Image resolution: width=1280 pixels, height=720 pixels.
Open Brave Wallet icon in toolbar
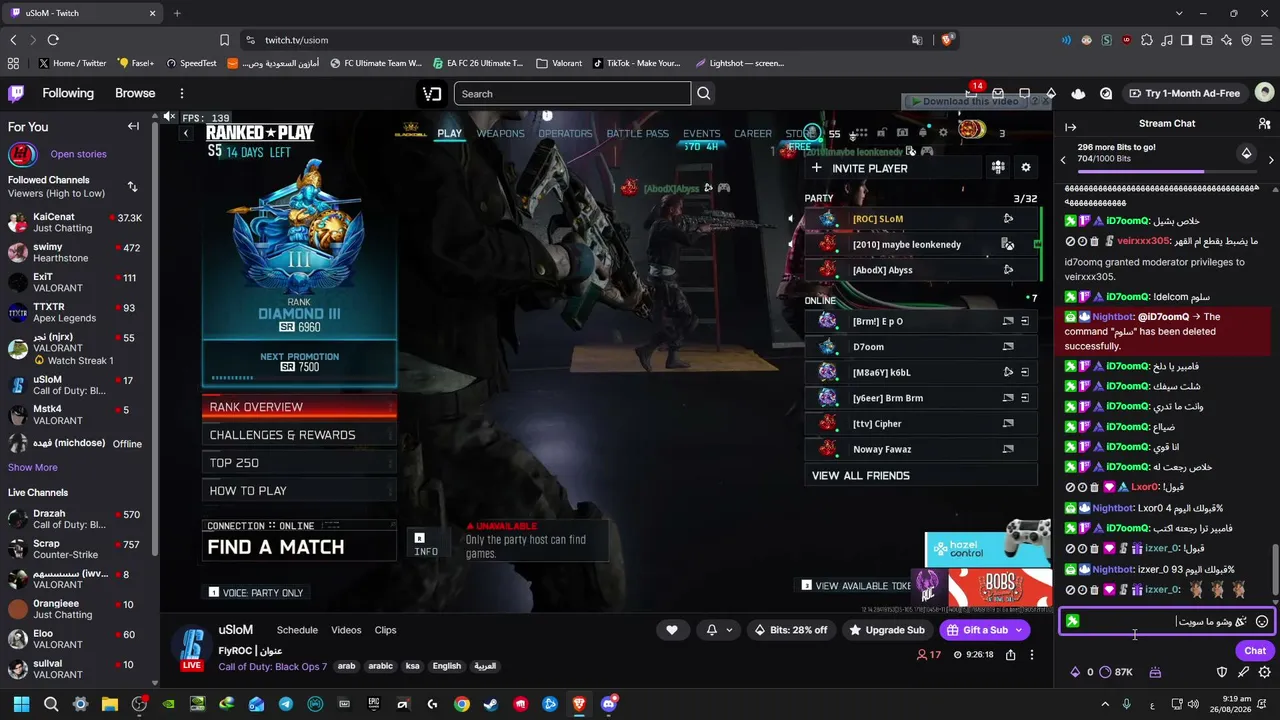tap(1207, 40)
